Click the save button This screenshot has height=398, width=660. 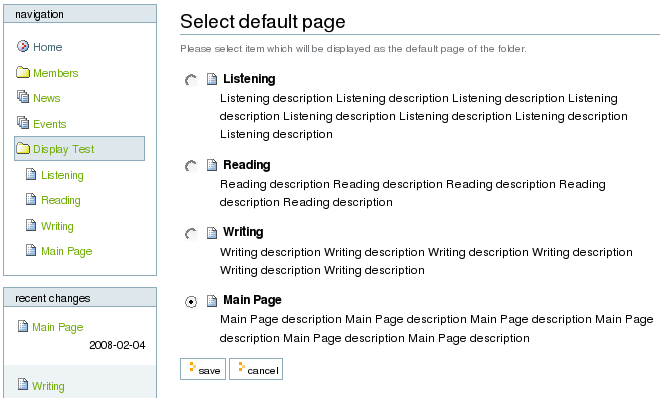203,369
